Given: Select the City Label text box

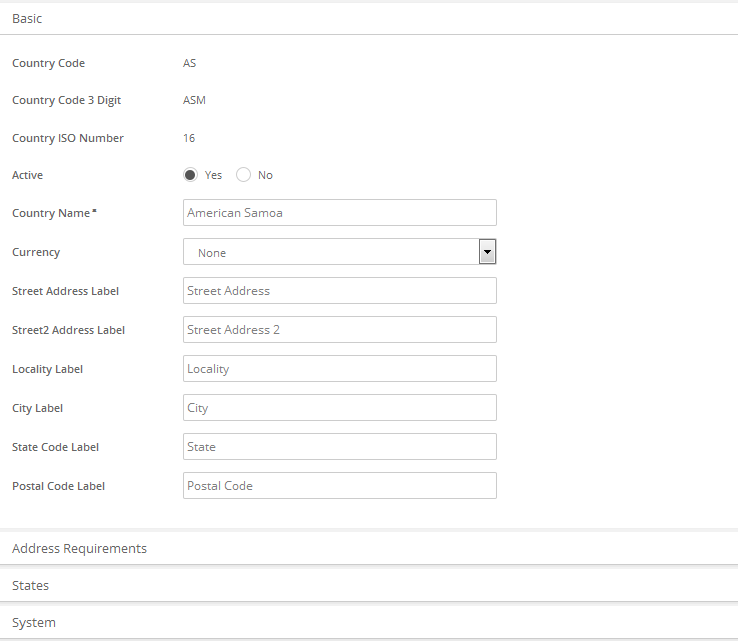Looking at the screenshot, I should coord(339,408).
